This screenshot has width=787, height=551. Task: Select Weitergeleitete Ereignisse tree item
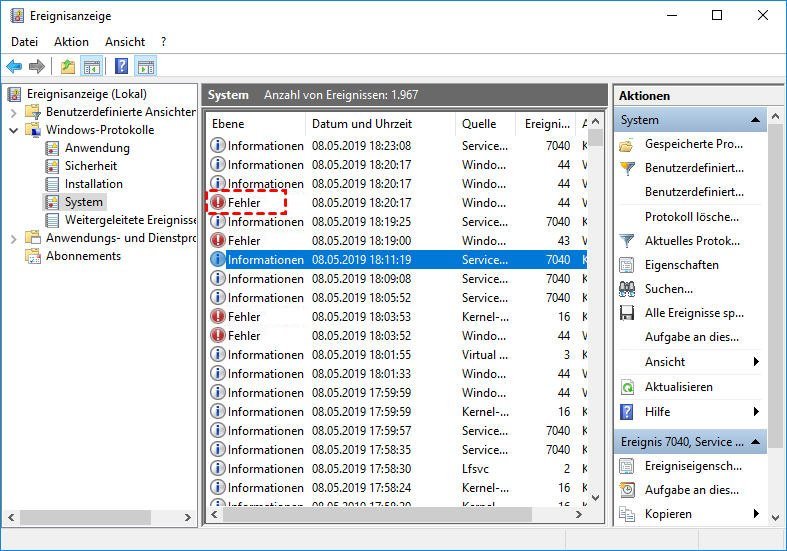click(x=130, y=220)
